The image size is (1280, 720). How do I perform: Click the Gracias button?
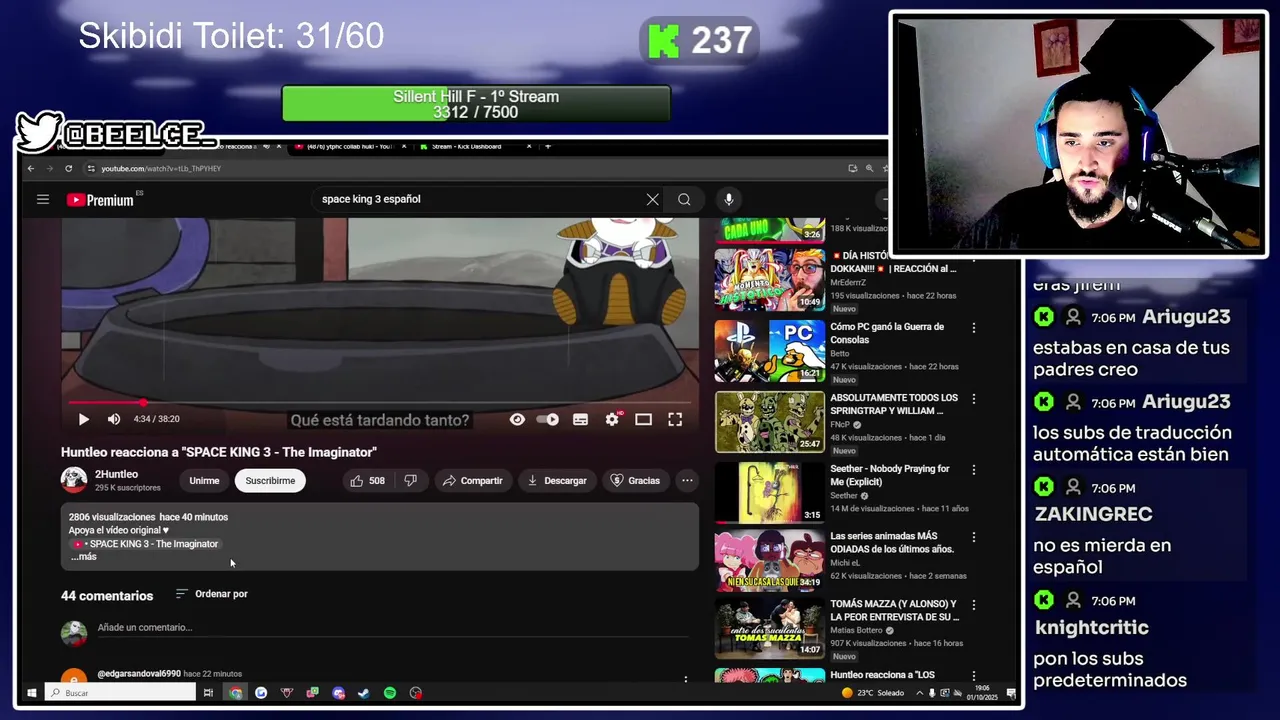pyautogui.click(x=635, y=481)
